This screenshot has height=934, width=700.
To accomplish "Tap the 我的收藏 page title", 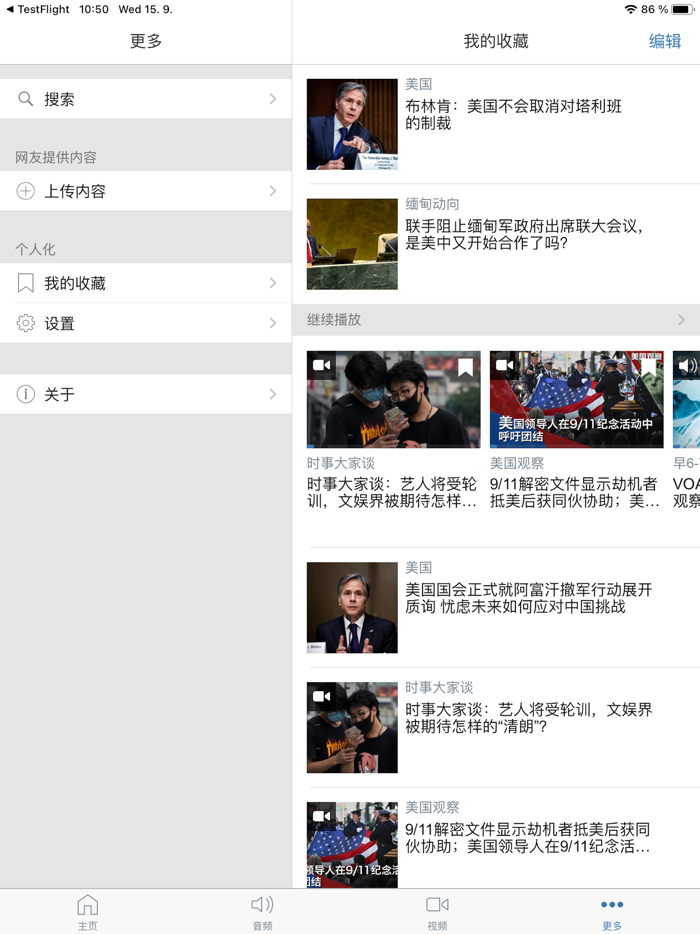I will tap(496, 41).
